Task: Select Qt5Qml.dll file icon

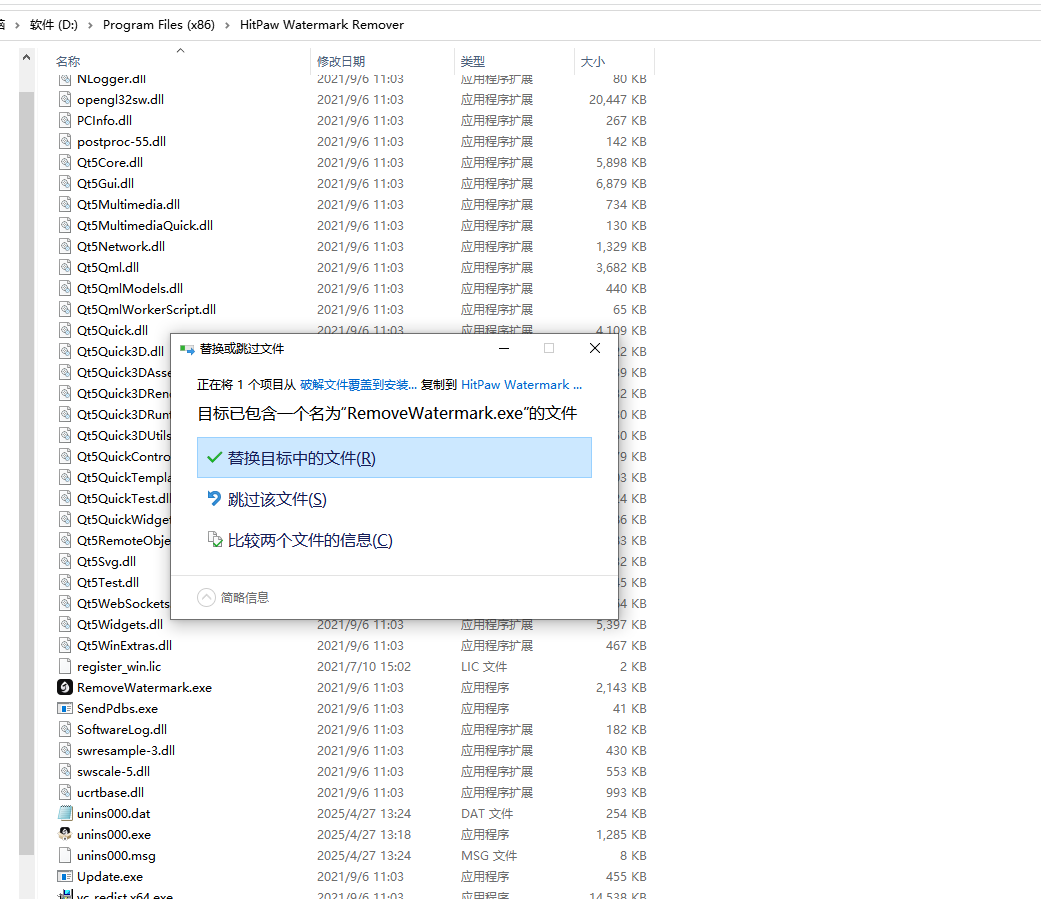Action: click(x=64, y=268)
